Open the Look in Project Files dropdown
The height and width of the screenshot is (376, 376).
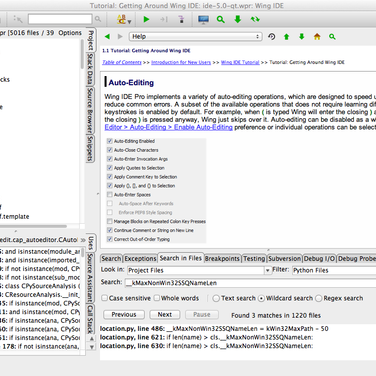[268, 270]
